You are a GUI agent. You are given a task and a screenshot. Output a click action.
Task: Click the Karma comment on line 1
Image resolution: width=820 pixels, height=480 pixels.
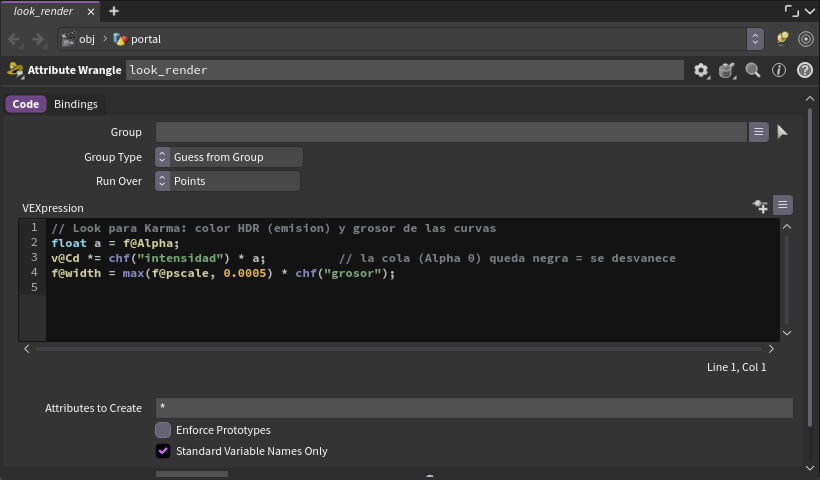[x=274, y=228]
